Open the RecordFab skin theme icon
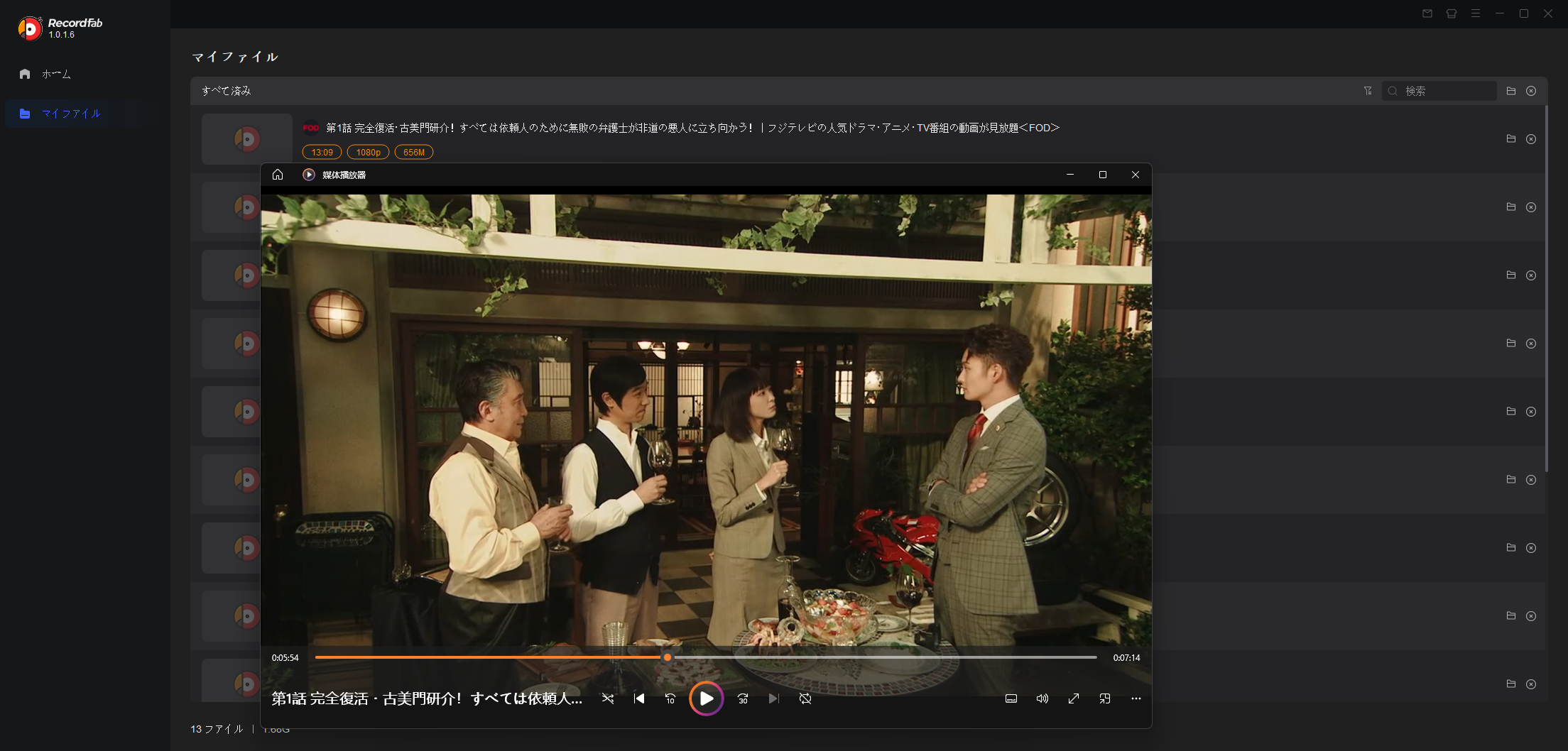The width and height of the screenshot is (1568, 751). click(x=1452, y=13)
